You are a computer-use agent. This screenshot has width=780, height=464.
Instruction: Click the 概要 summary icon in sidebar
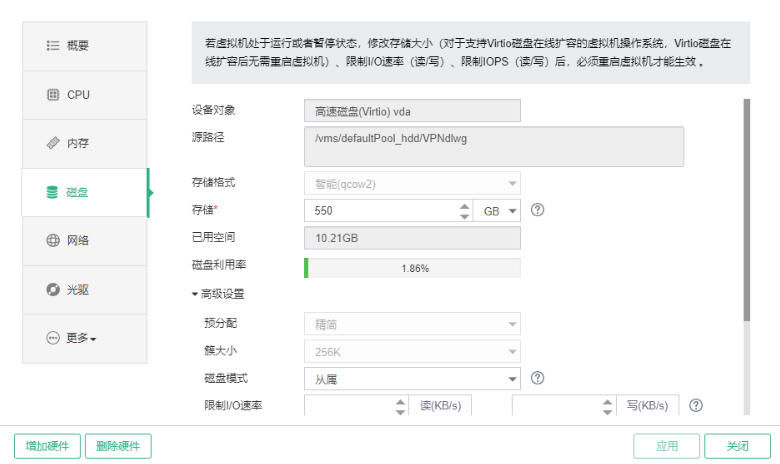coord(53,46)
